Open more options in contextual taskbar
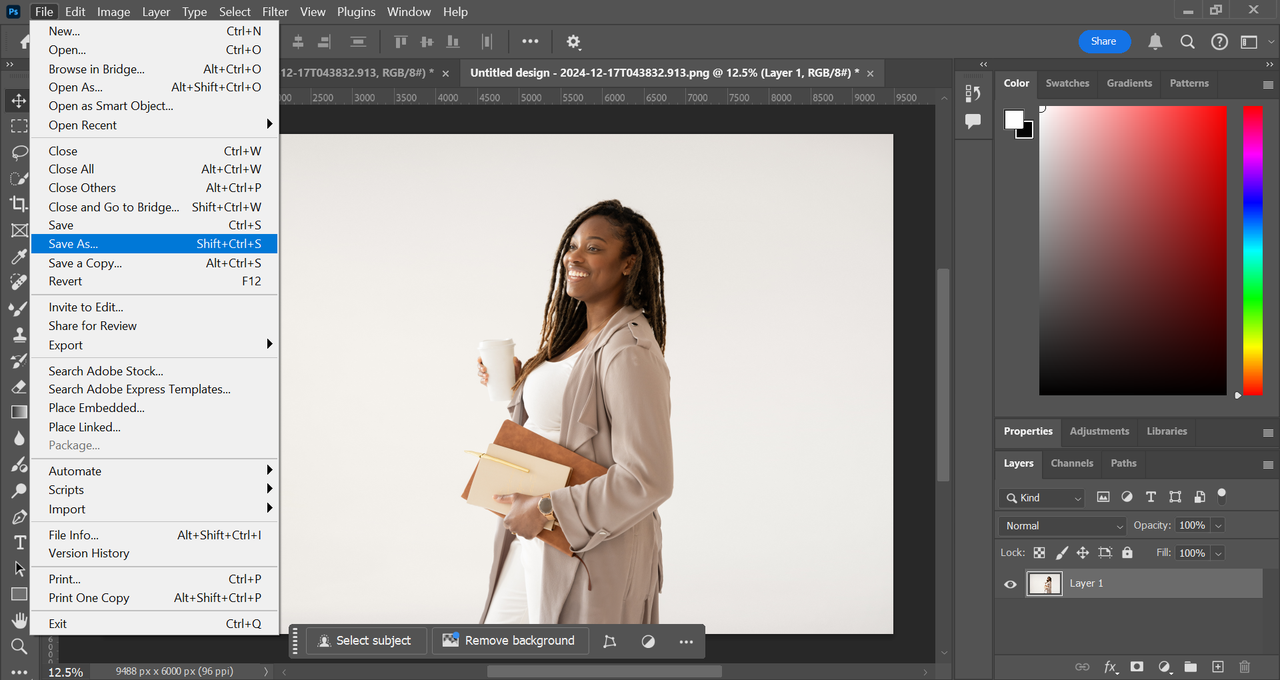The image size is (1280, 680). 686,641
